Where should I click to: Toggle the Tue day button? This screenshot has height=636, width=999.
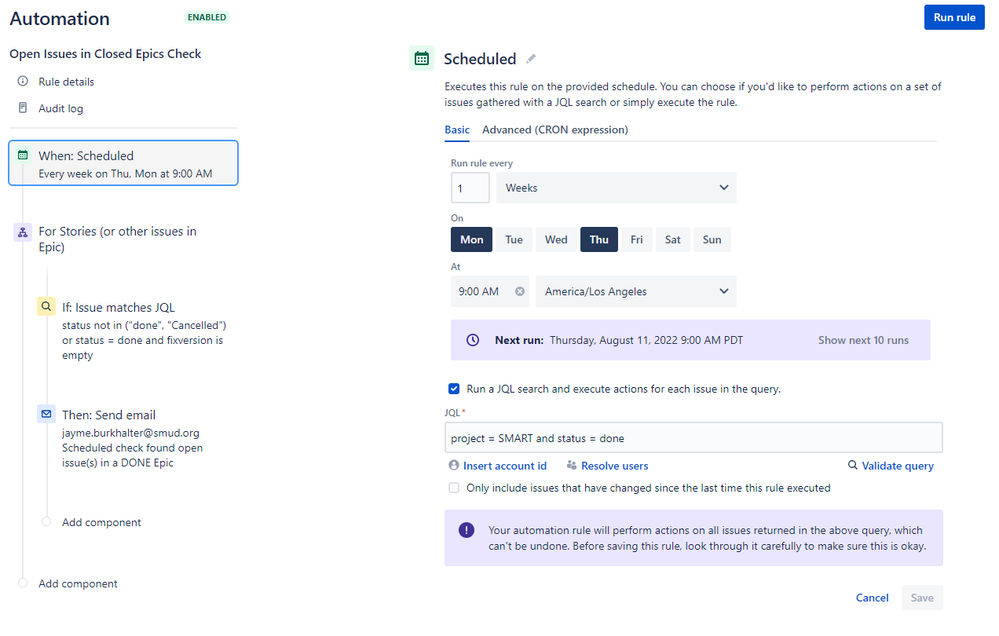point(514,240)
